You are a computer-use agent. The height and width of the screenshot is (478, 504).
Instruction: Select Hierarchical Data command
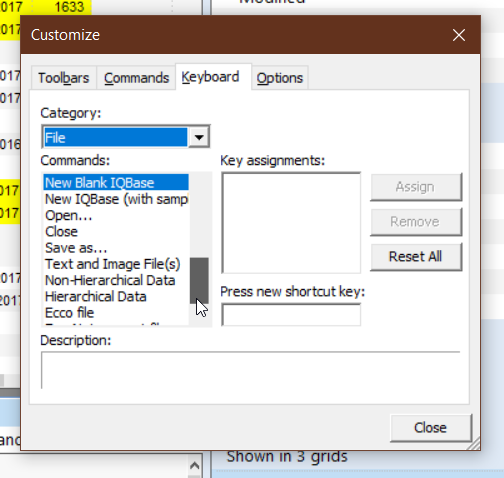point(116,297)
